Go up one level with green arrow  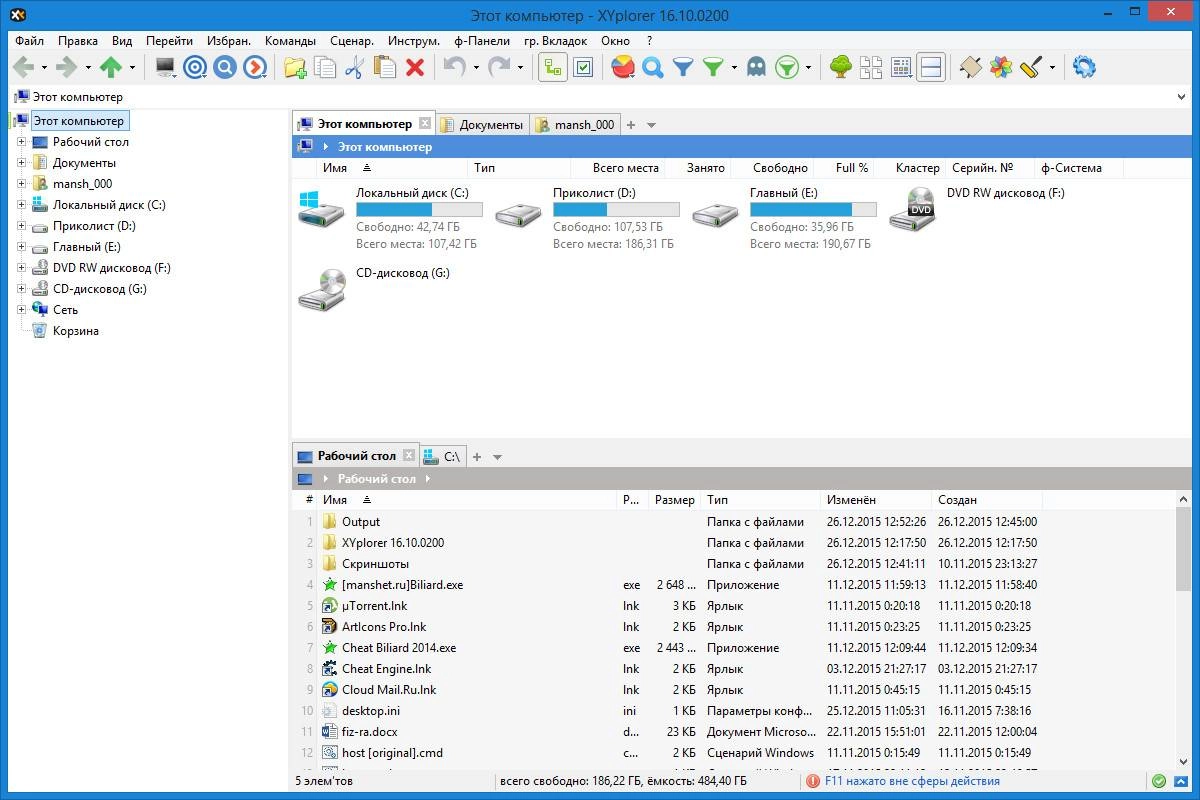[110, 67]
